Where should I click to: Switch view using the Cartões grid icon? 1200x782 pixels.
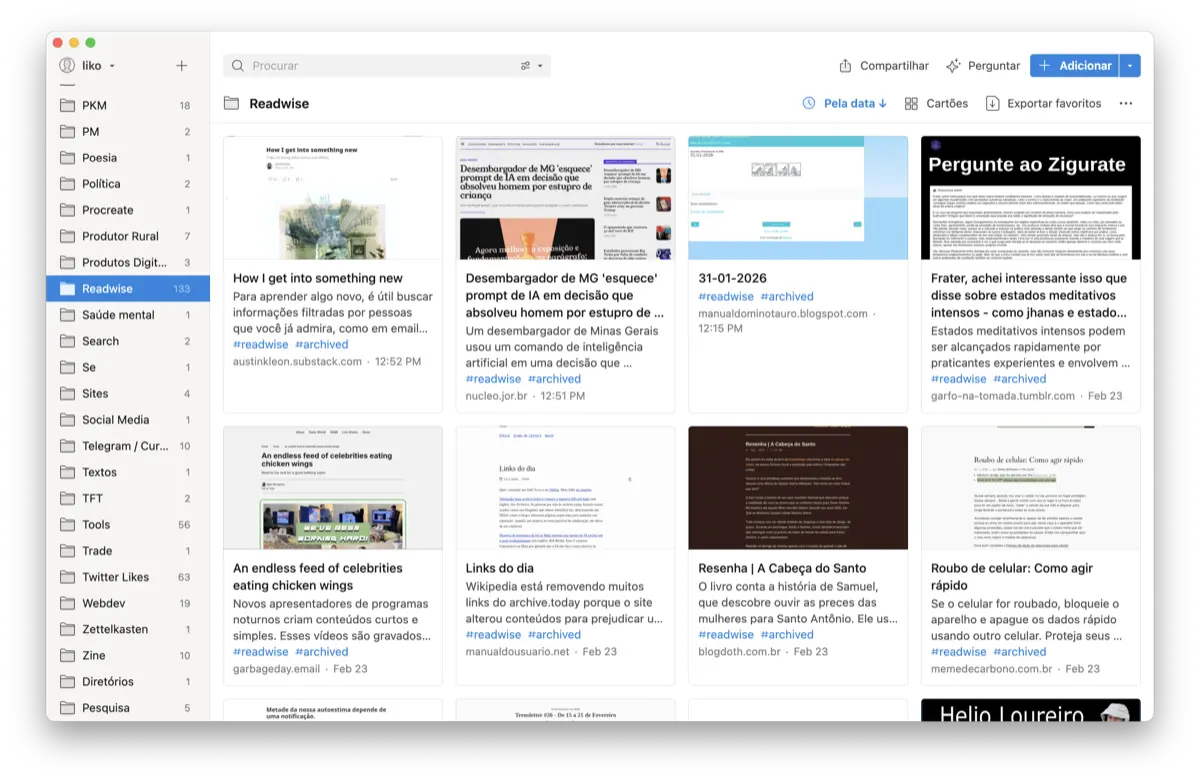click(x=913, y=102)
